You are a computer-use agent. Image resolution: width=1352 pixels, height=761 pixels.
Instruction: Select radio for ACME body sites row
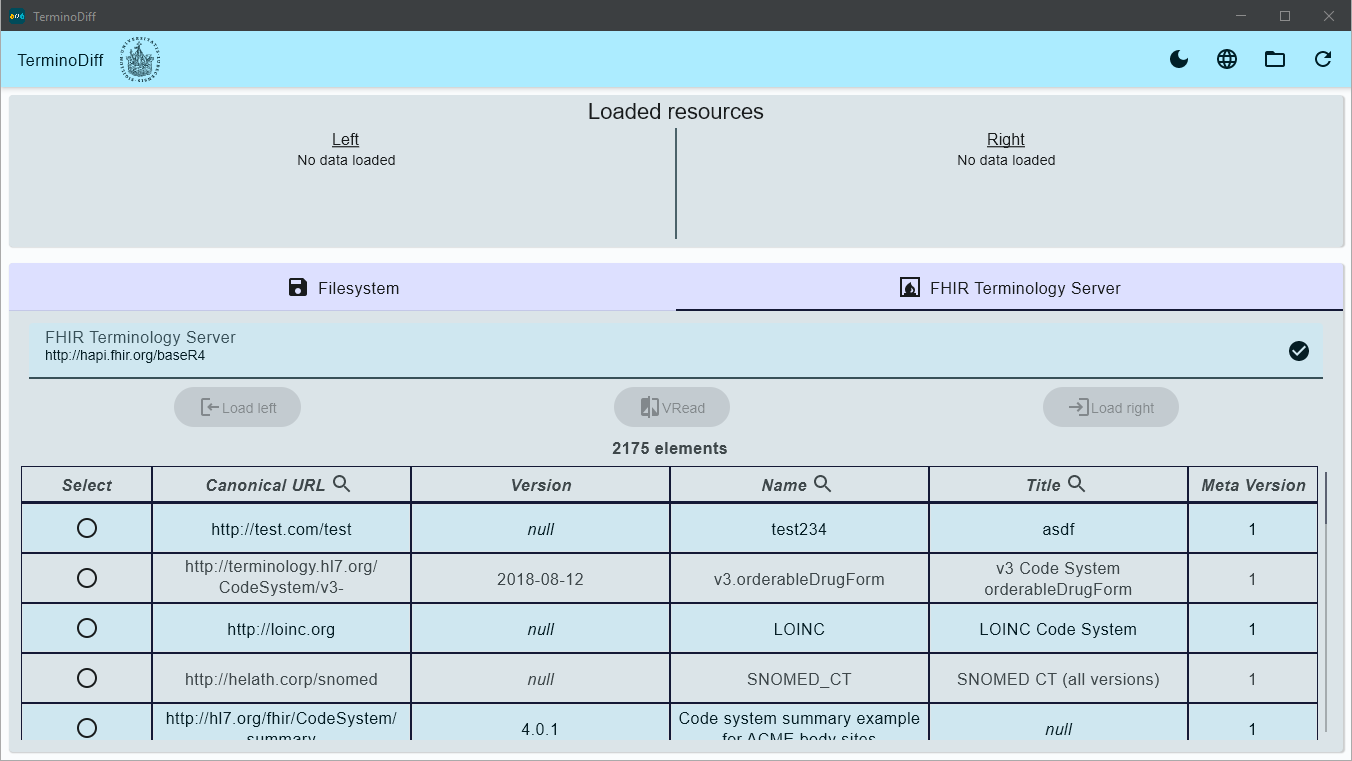87,728
